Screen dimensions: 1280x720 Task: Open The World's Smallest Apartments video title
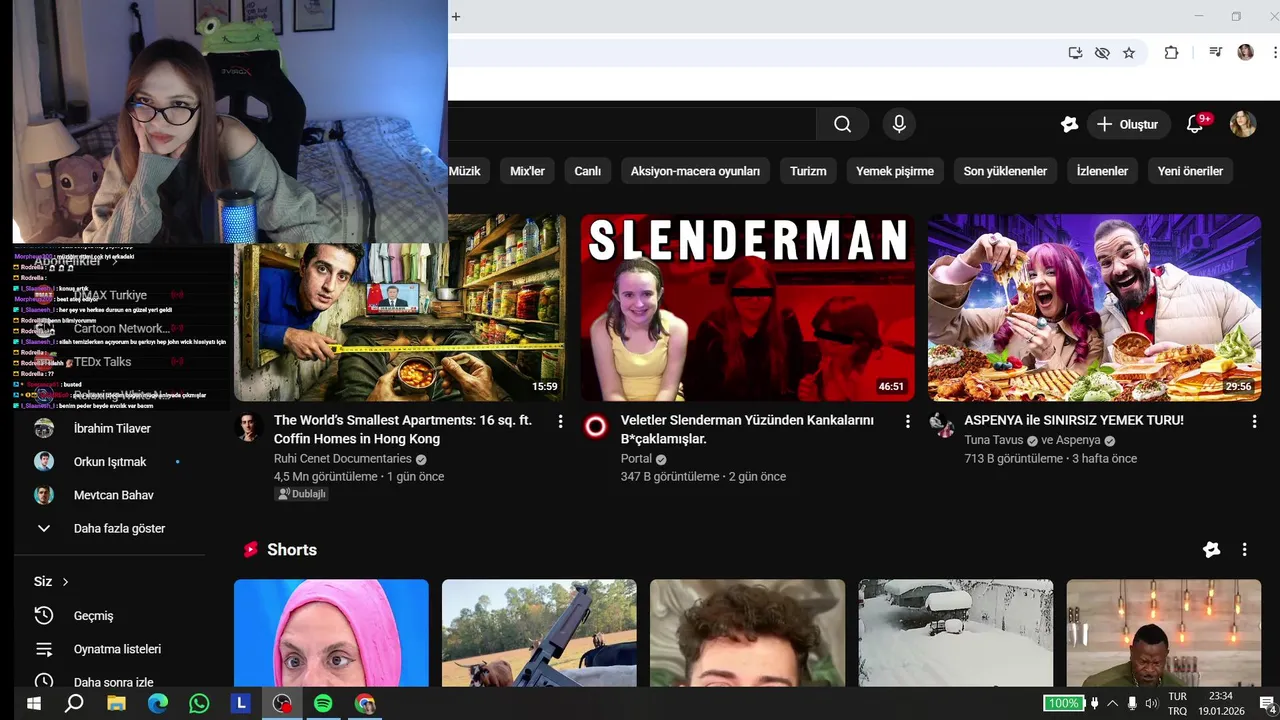click(403, 429)
